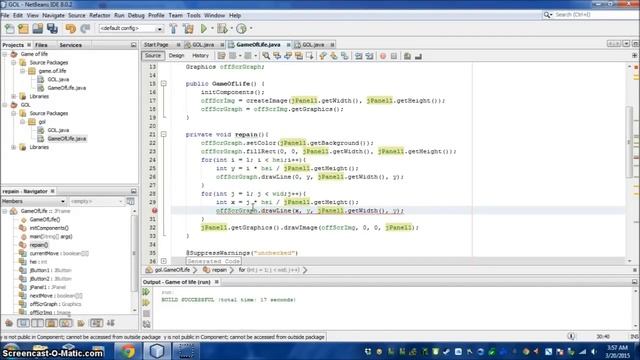Click the NetBeans cube icon in taskbar
The image size is (640, 360).
coord(156,351)
